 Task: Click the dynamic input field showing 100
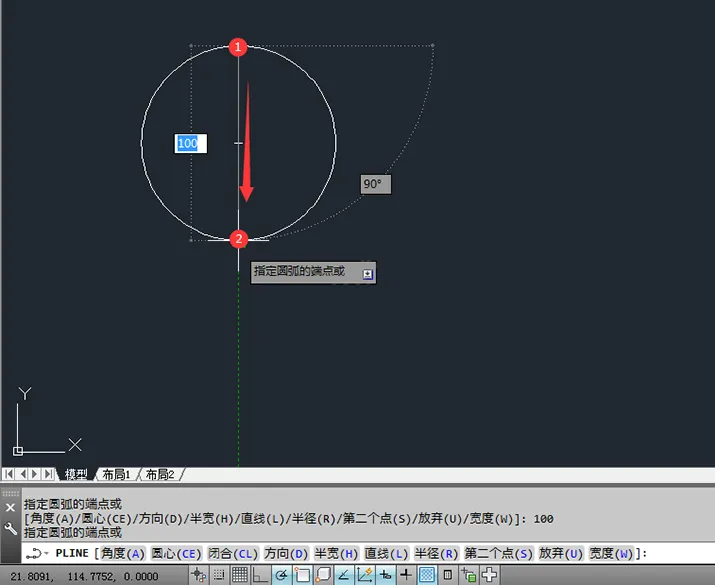click(191, 144)
